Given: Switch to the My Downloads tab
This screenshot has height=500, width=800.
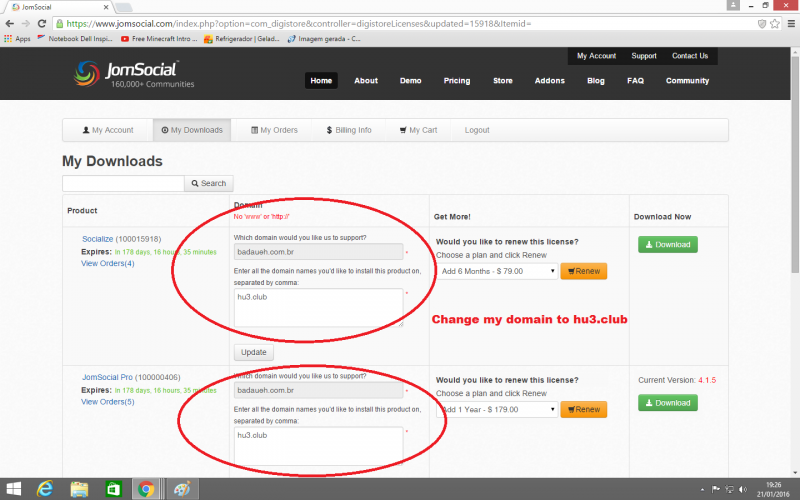Looking at the screenshot, I should (192, 130).
